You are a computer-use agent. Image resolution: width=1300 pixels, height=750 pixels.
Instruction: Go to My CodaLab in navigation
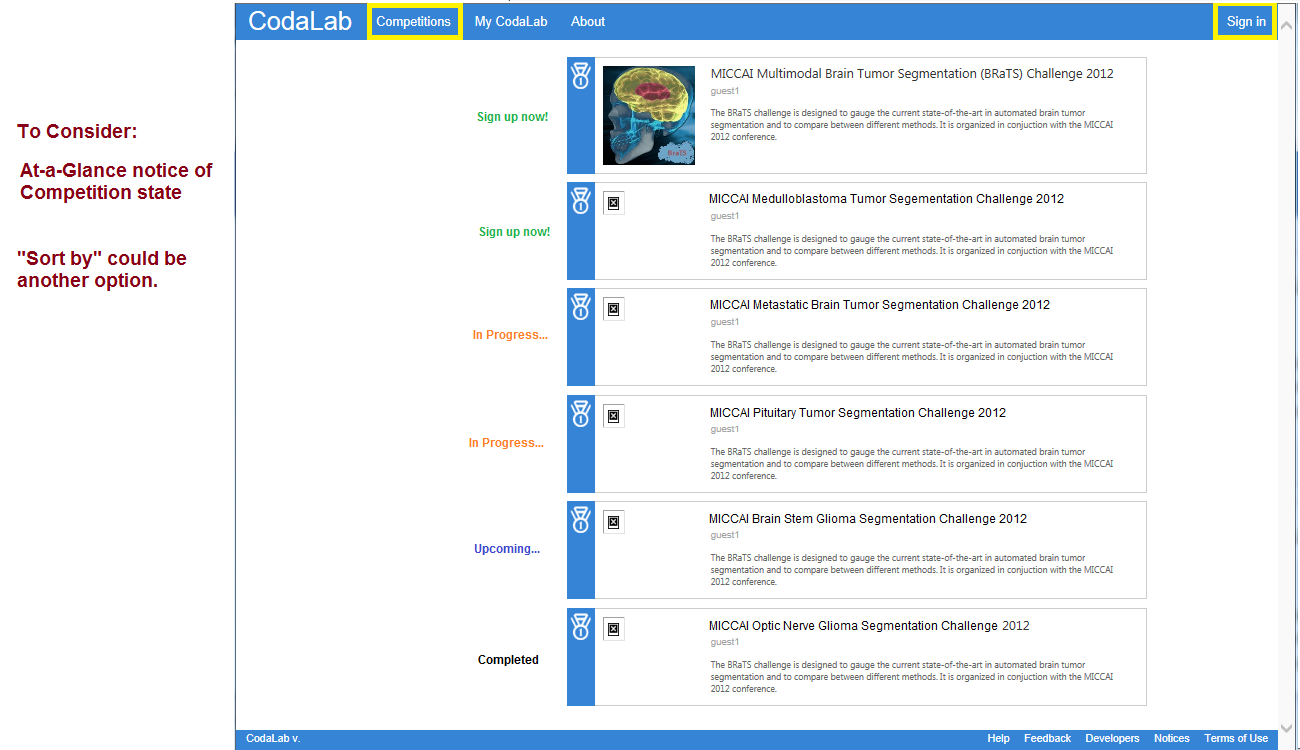pyautogui.click(x=511, y=22)
